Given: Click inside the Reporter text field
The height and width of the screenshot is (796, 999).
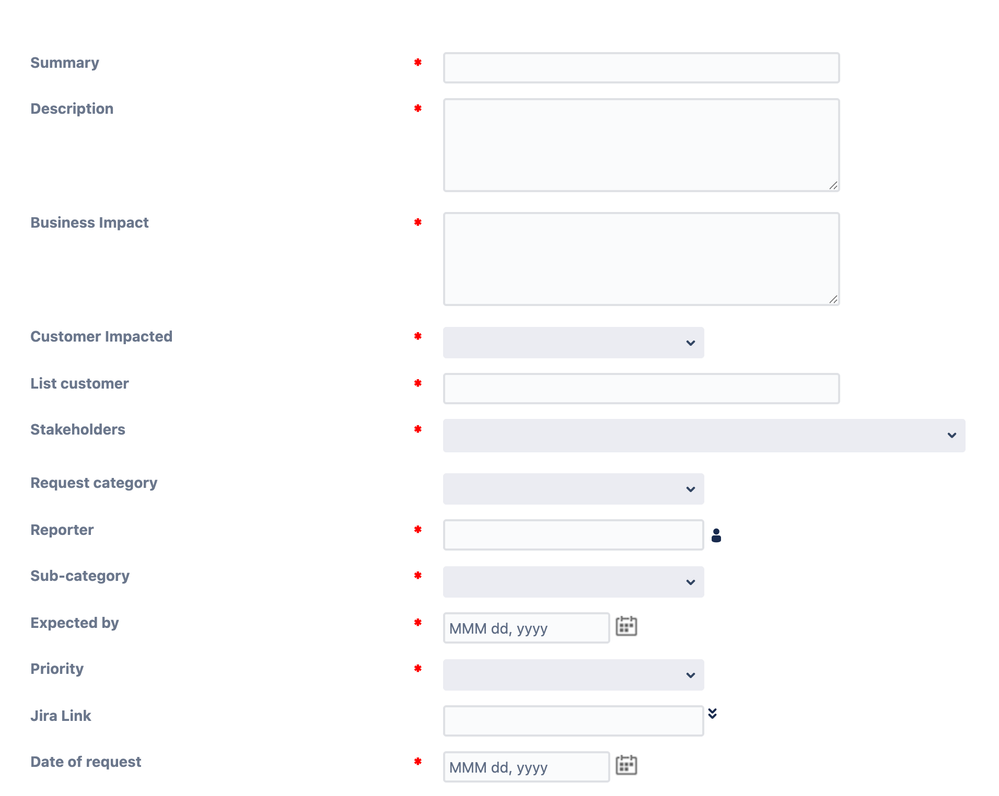Looking at the screenshot, I should (573, 534).
